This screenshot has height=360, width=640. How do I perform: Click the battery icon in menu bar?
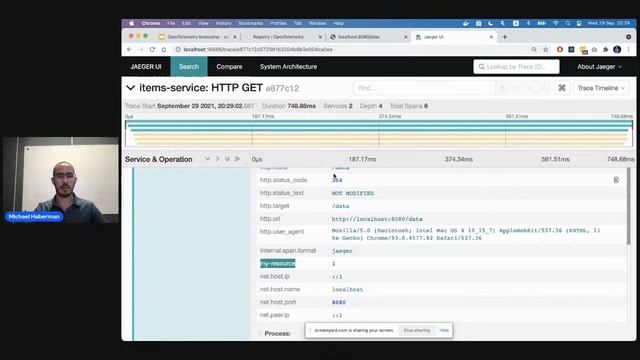pos(542,23)
